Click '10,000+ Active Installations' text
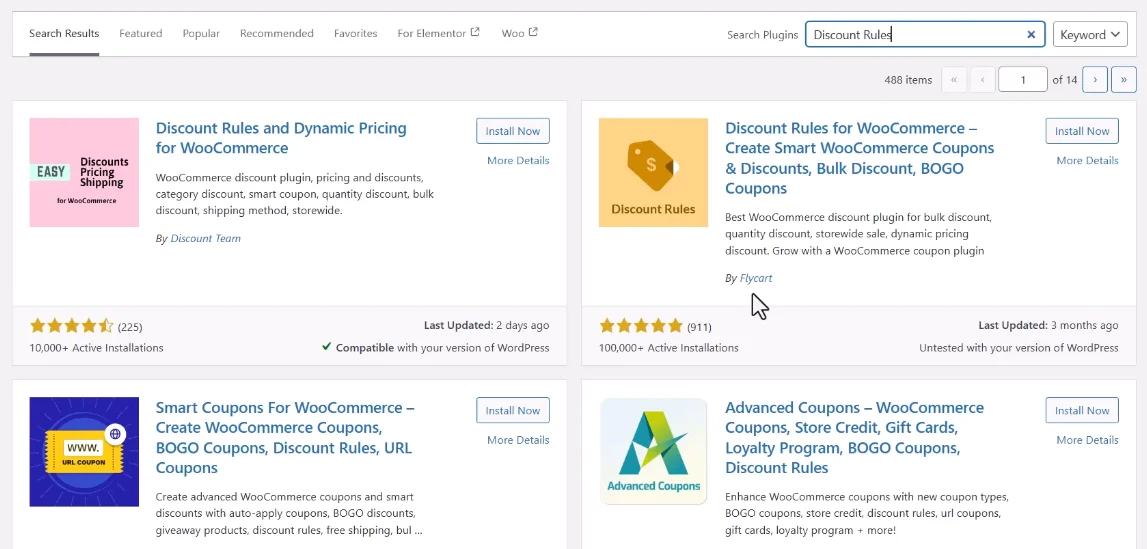1147x549 pixels. click(x=97, y=348)
